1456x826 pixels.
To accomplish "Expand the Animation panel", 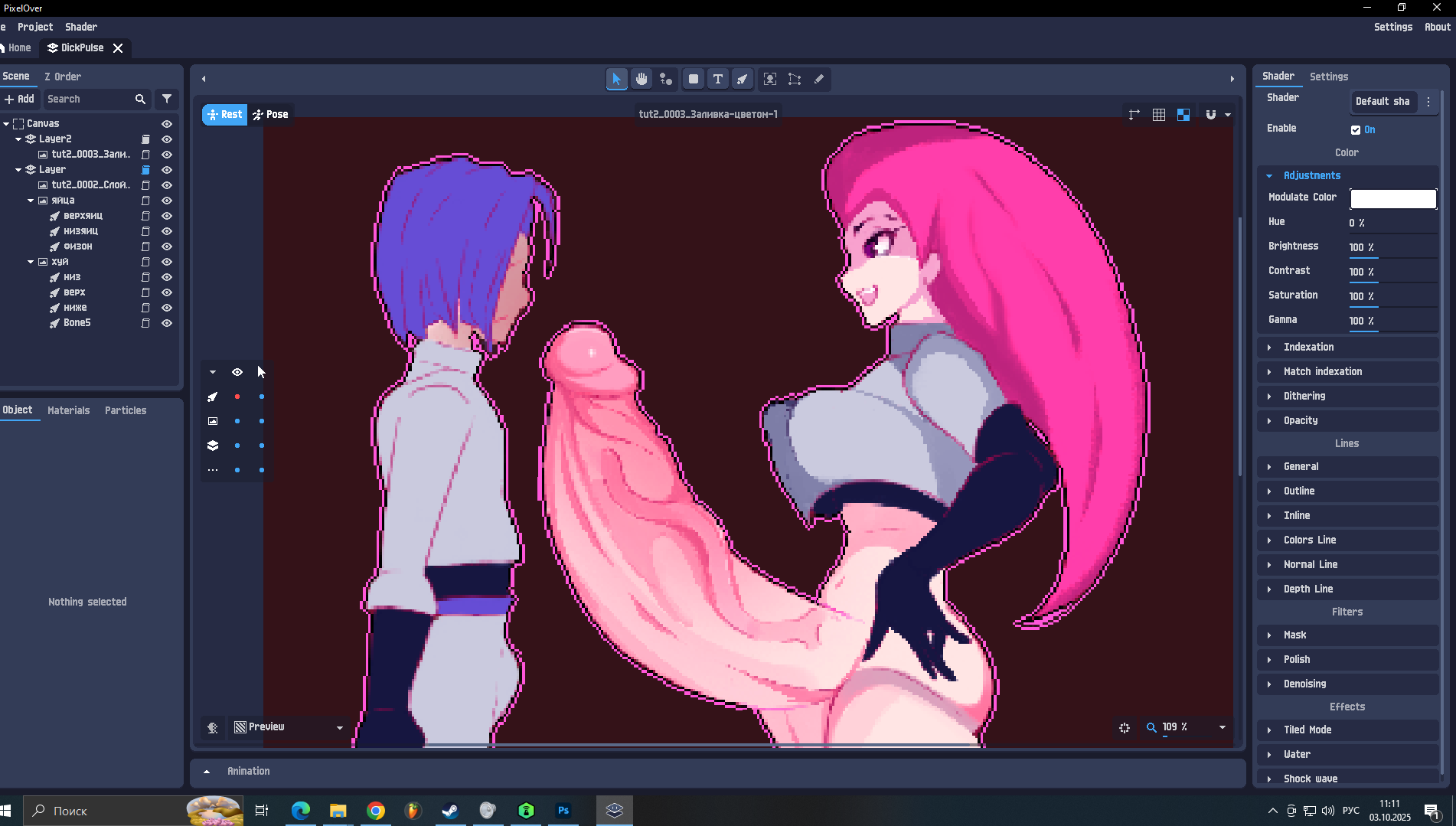I will coord(207,772).
